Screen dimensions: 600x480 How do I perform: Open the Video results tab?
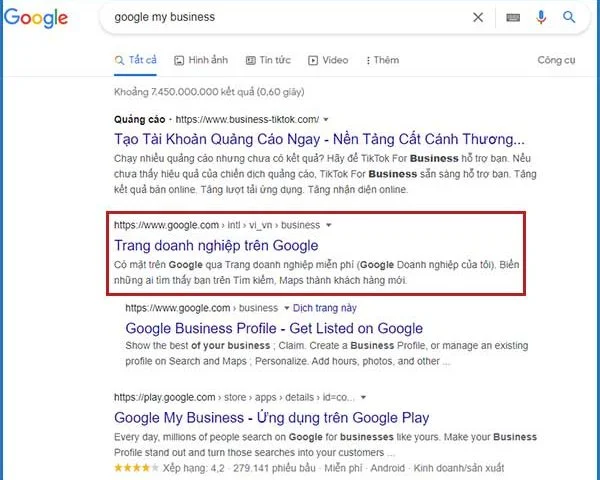pos(328,60)
